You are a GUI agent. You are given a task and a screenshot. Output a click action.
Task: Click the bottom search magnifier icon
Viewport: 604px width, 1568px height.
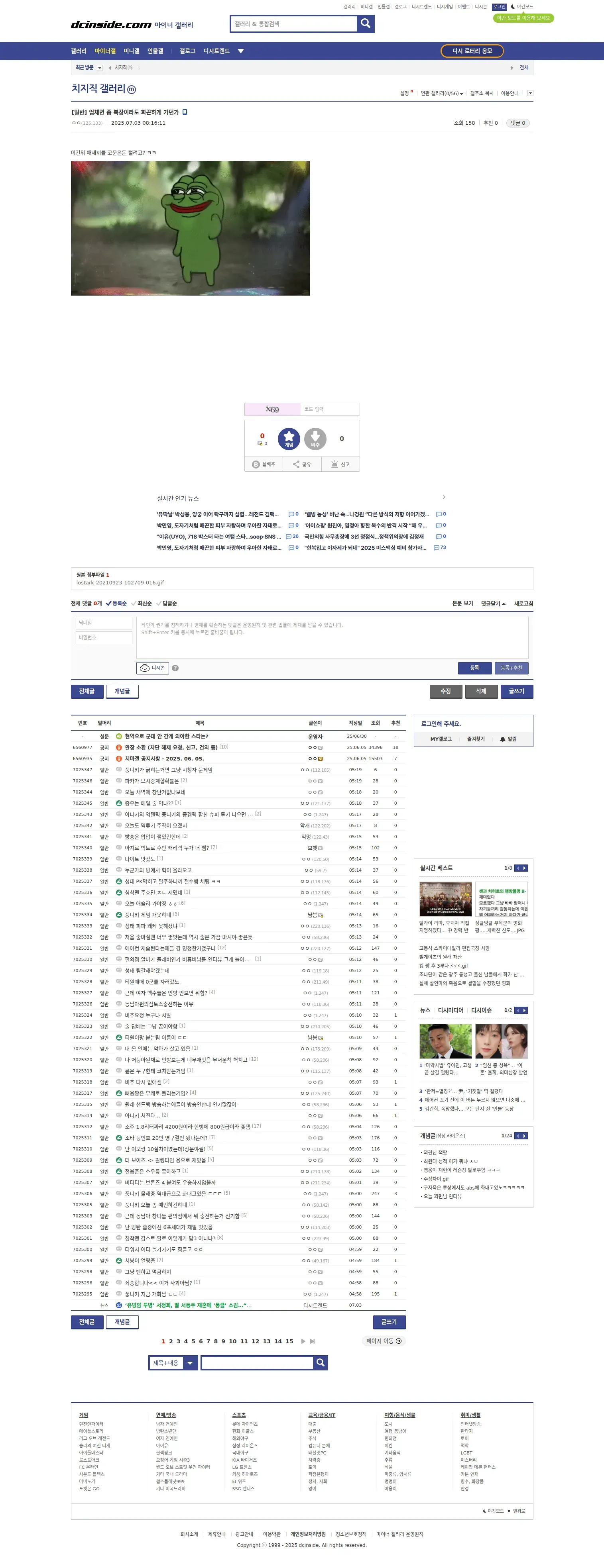320,1362
